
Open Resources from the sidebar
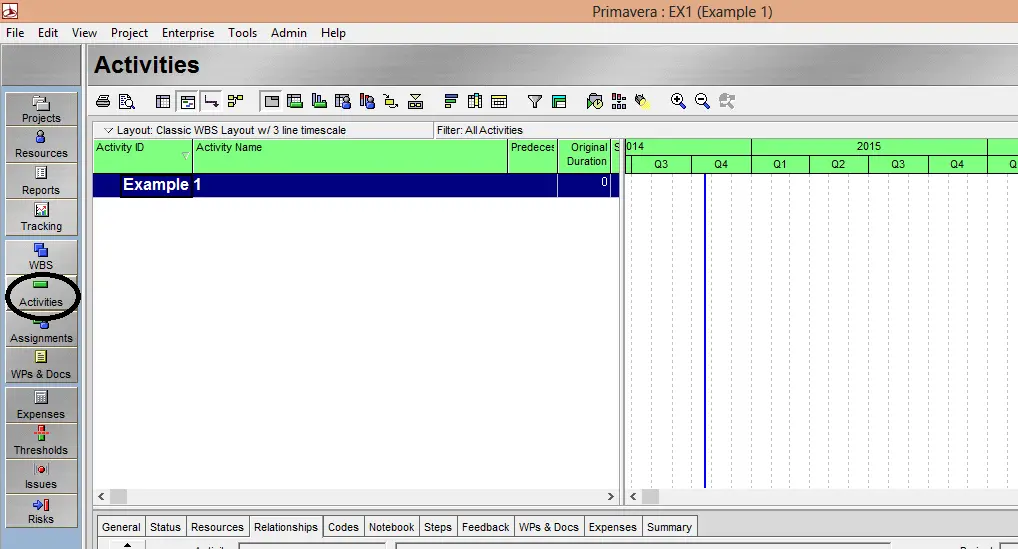pos(41,144)
